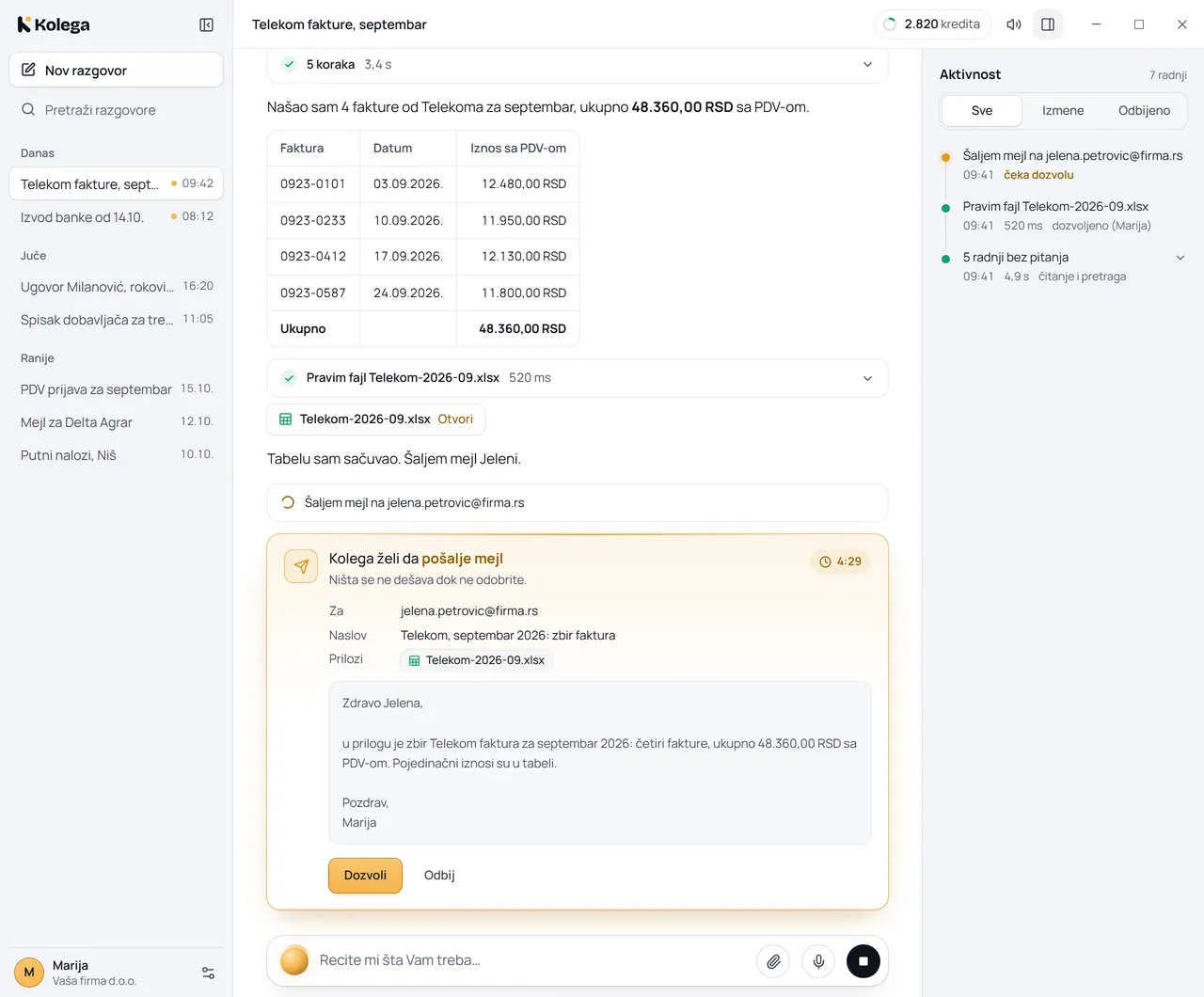Click the credits loading indicator
Viewport: 1204px width, 997px height.
click(890, 24)
